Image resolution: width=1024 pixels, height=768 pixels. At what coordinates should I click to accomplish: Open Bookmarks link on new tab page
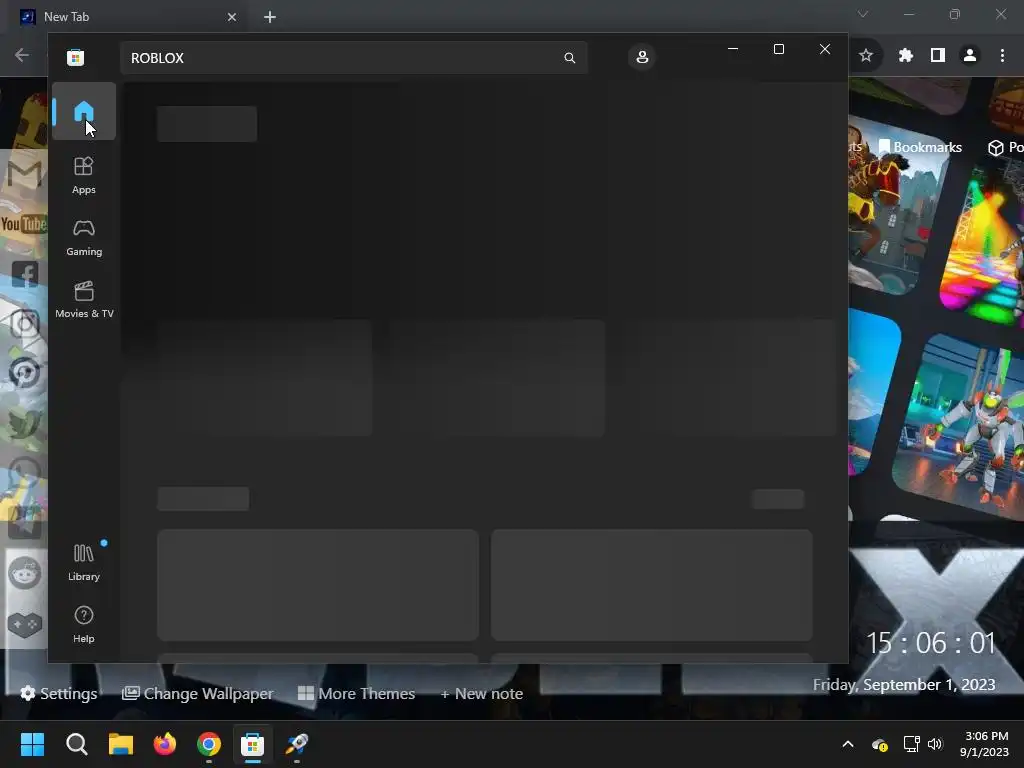point(920,147)
